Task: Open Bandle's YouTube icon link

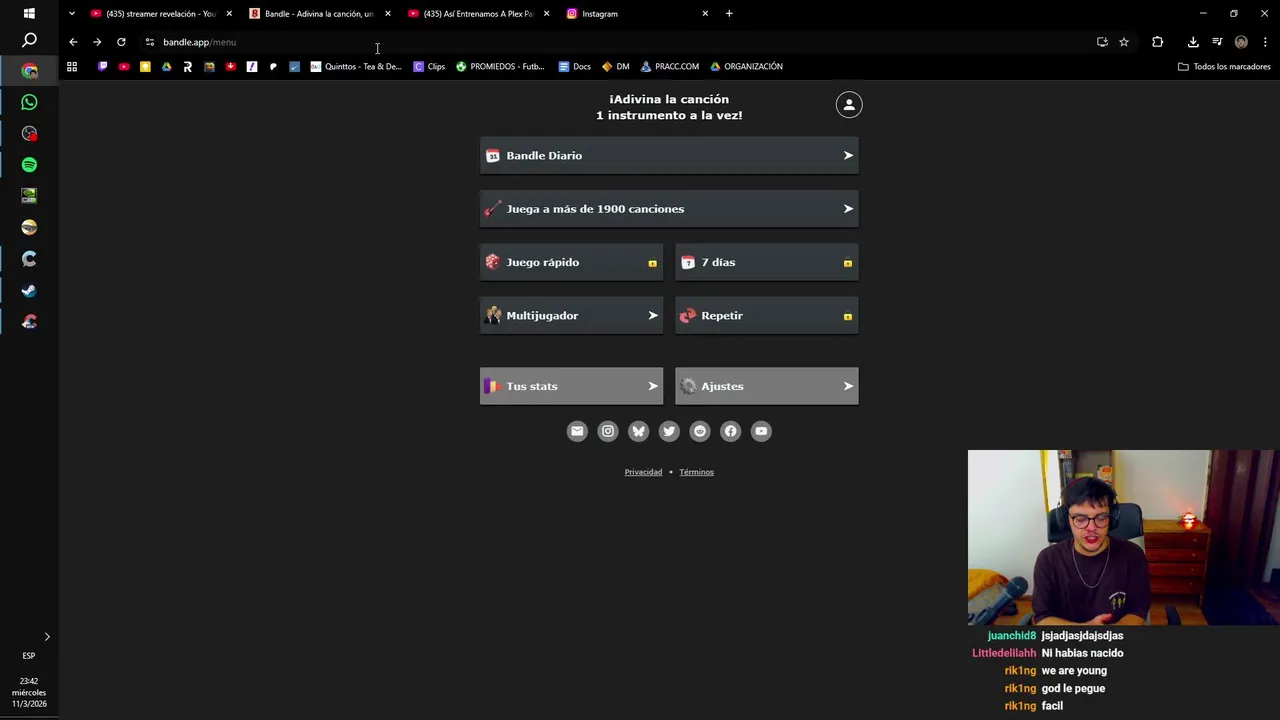Action: tap(761, 431)
